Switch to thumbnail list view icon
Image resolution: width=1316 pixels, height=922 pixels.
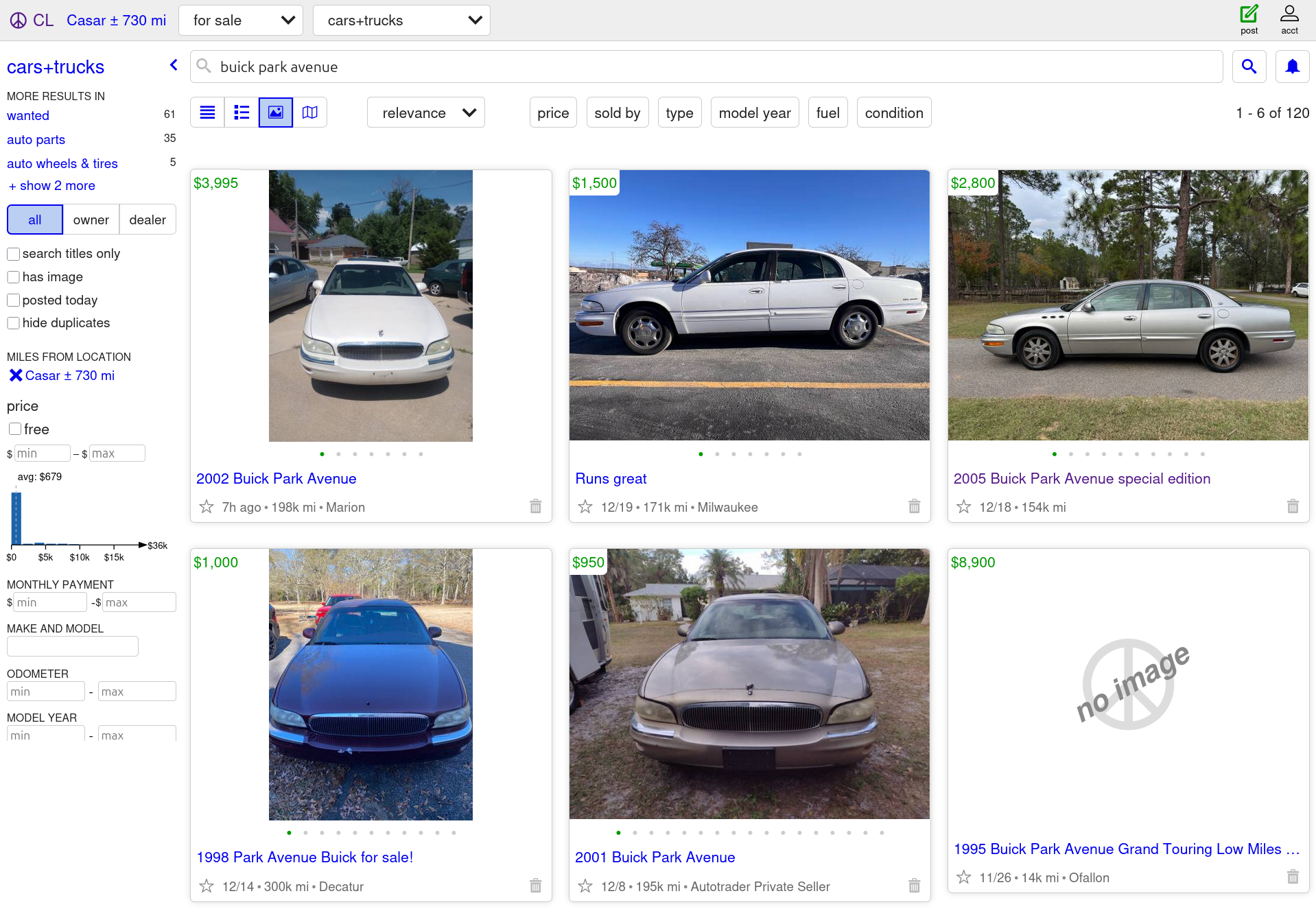242,113
